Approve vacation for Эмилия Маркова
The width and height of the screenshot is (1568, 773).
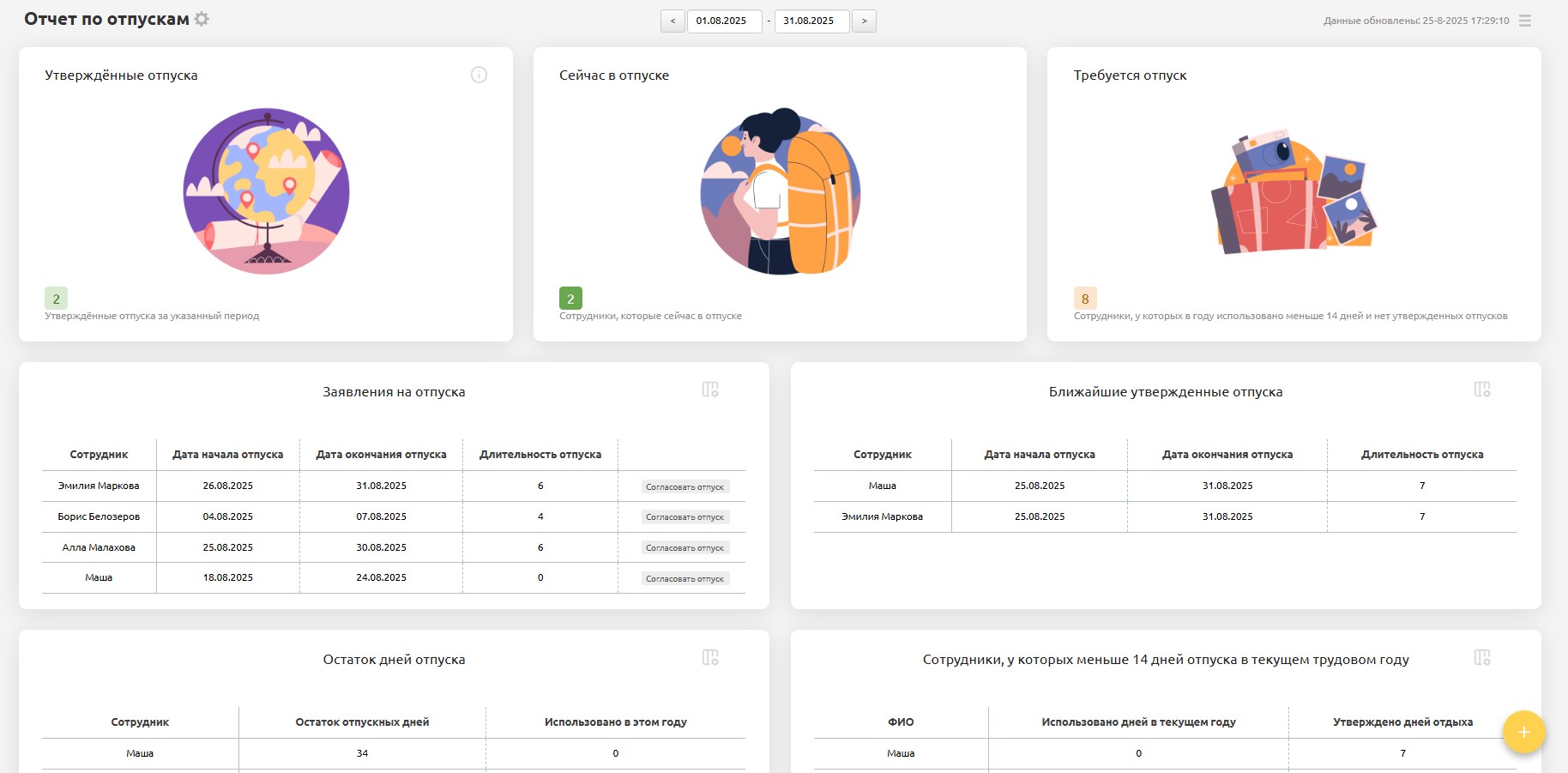684,486
